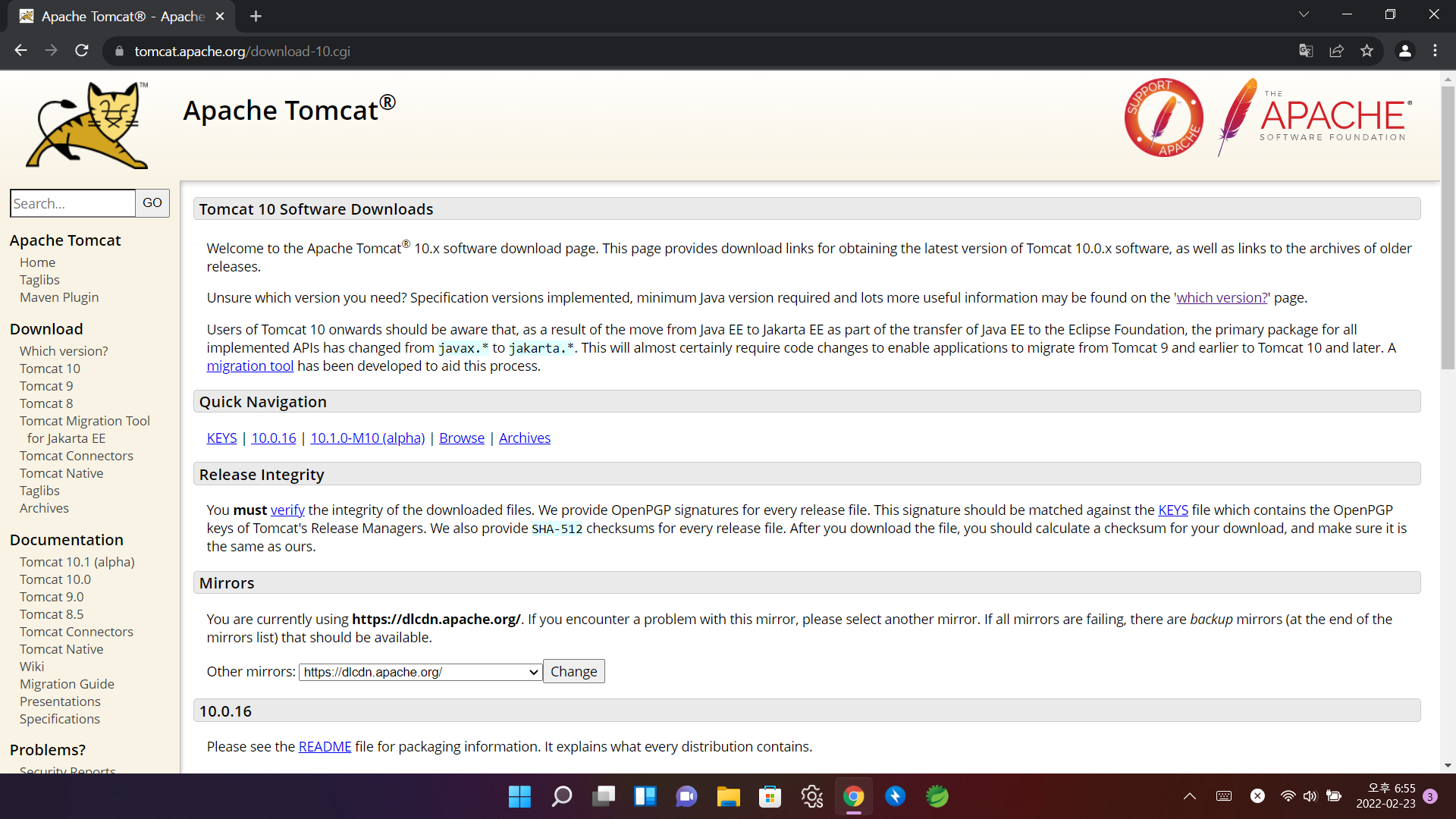1456x819 pixels.
Task: Open the tab search chevron
Action: coord(1304,14)
